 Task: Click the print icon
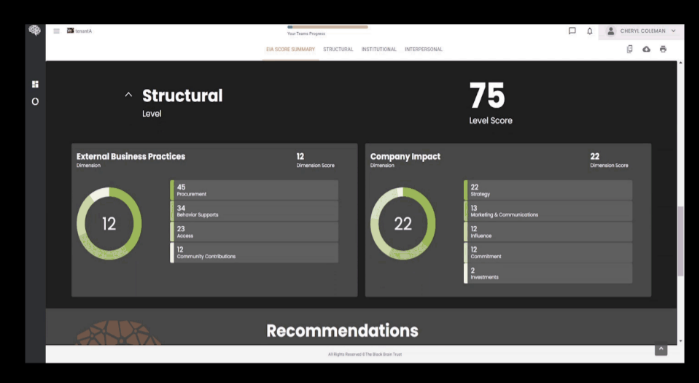(x=663, y=49)
